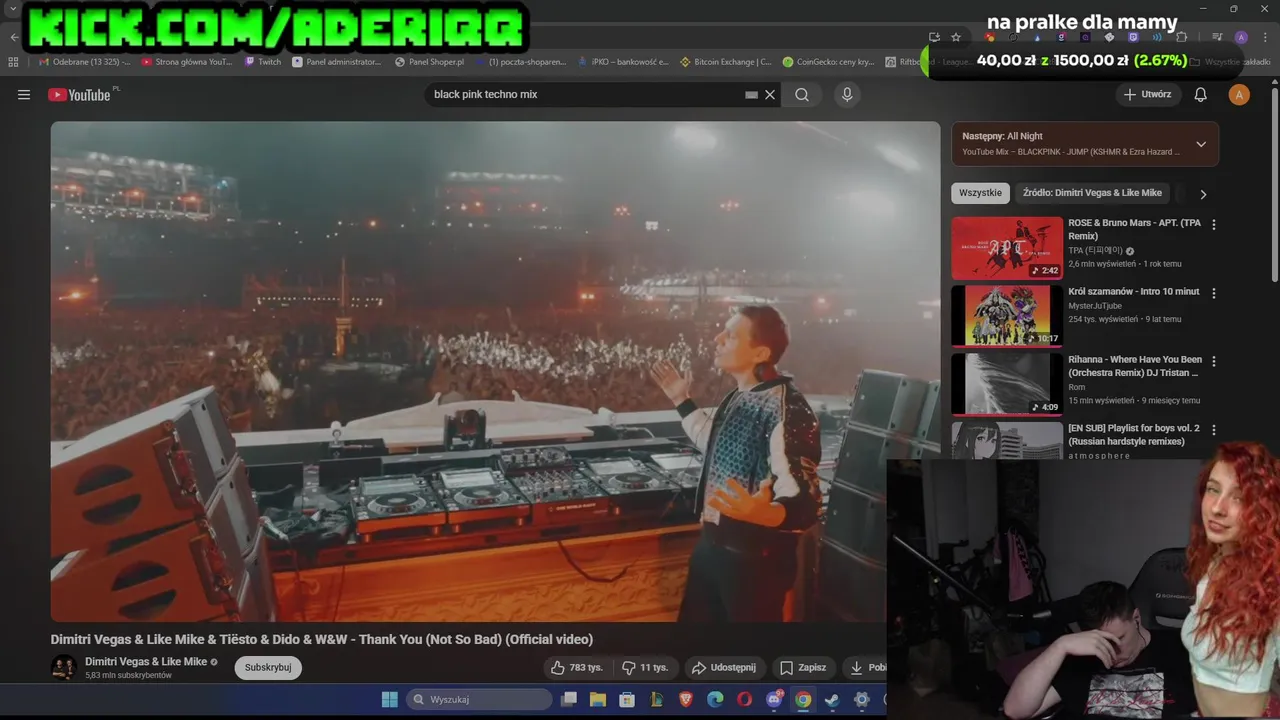Open the Panel administrator bookmark
The height and width of the screenshot is (720, 1280).
pyautogui.click(x=337, y=62)
